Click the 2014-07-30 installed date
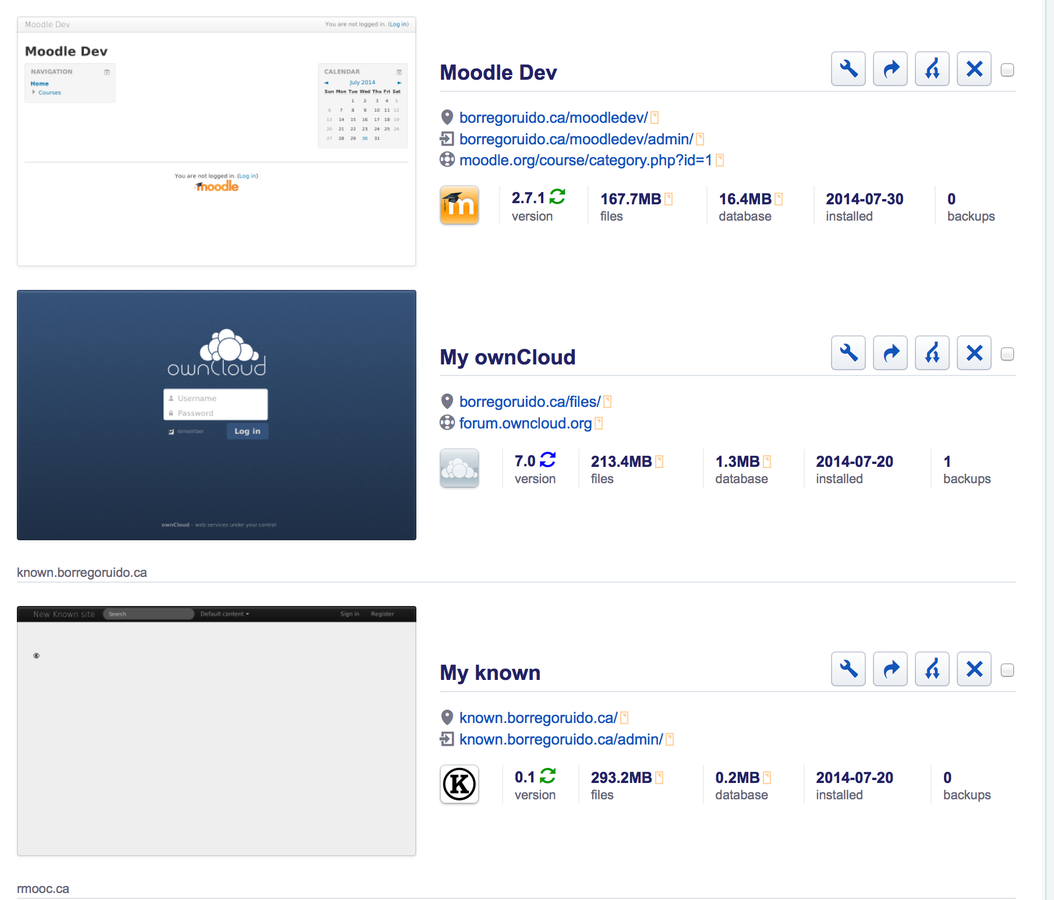 [x=864, y=199]
